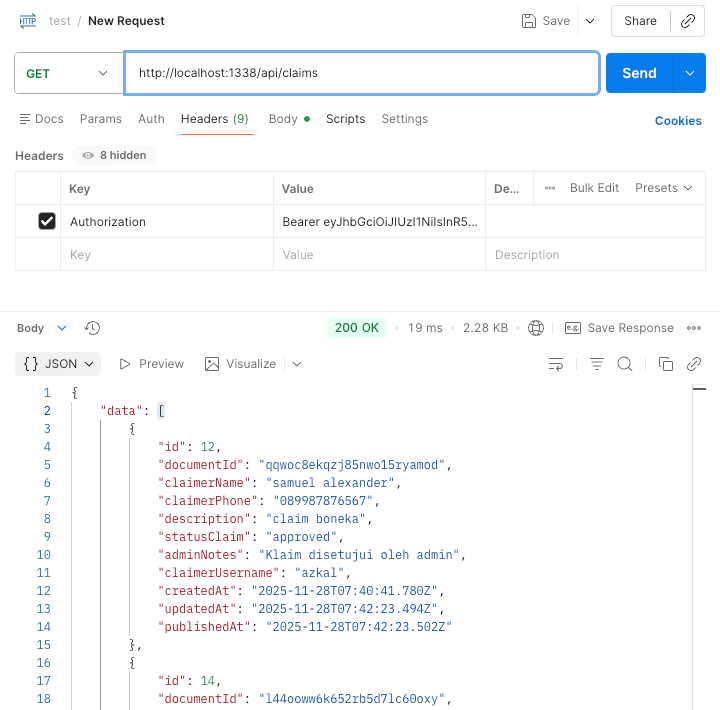This screenshot has height=710, width=720.
Task: Show the 8 hidden headers
Action: click(x=115, y=156)
